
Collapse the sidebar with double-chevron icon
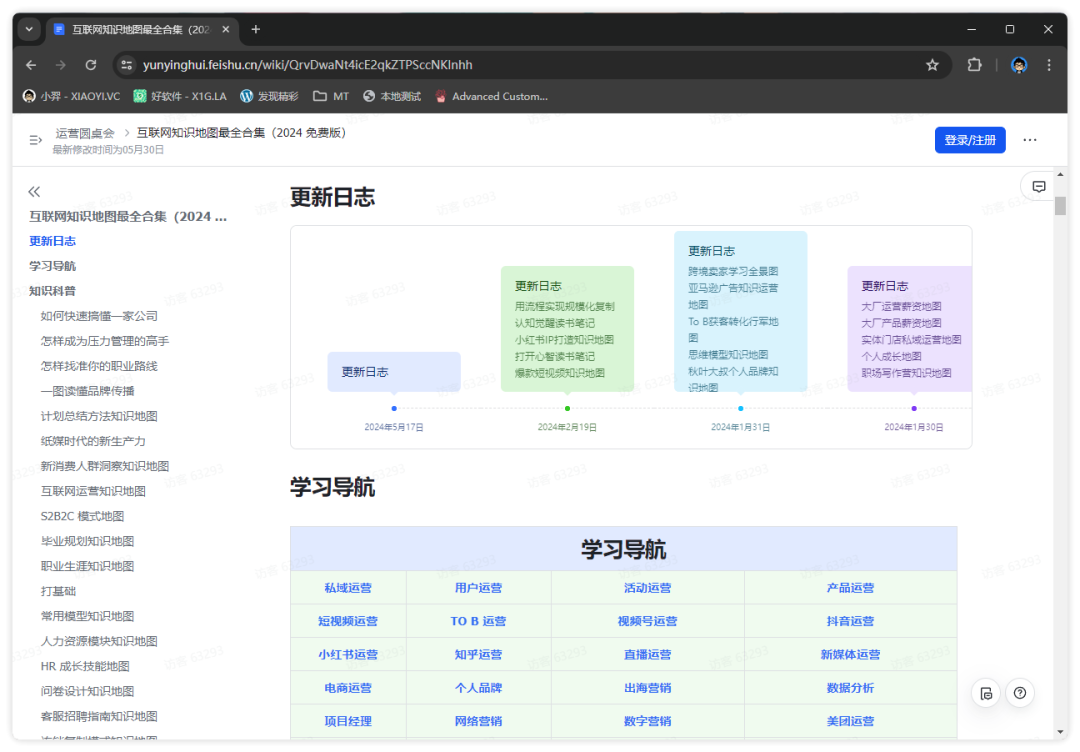[x=34, y=191]
